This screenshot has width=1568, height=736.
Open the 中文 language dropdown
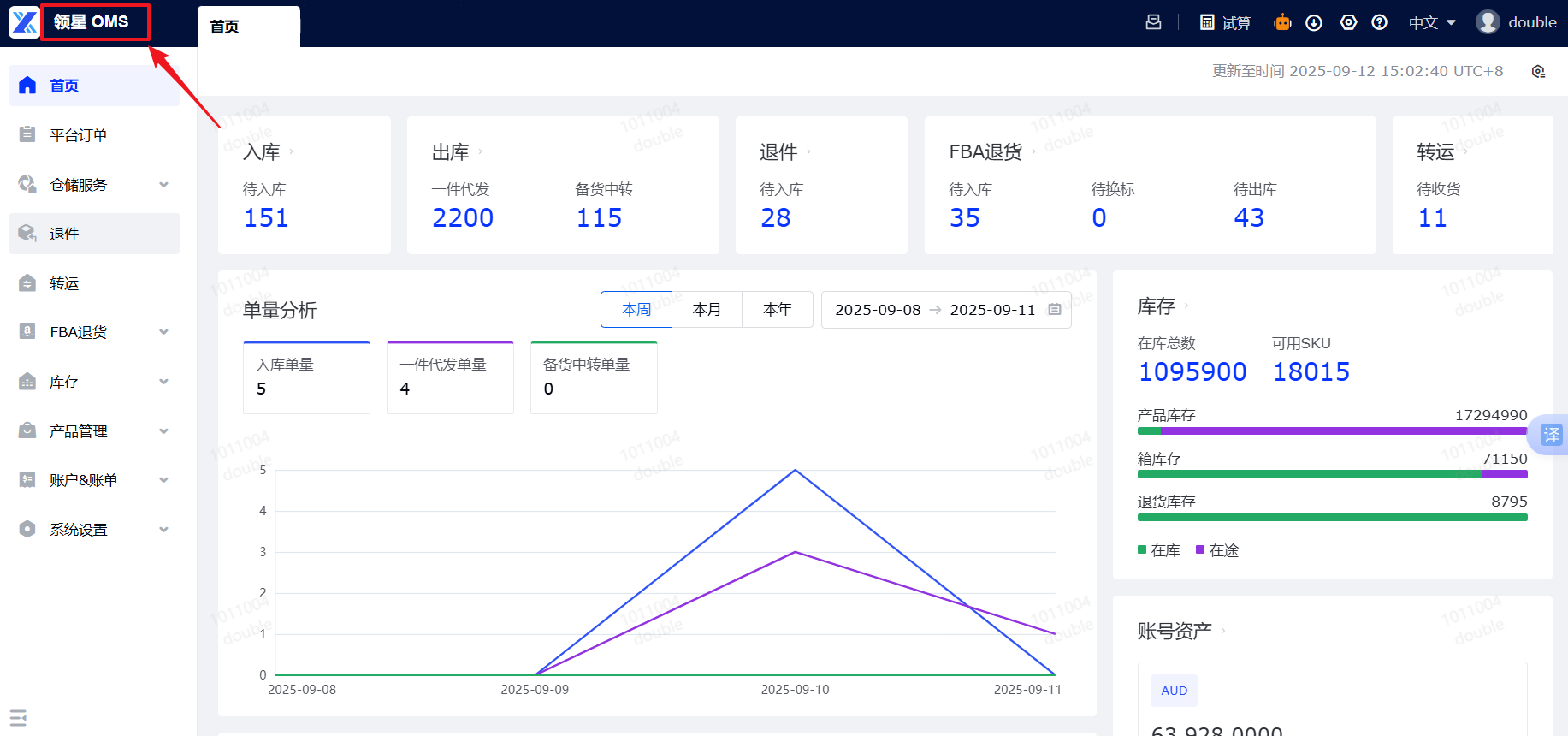1432,22
